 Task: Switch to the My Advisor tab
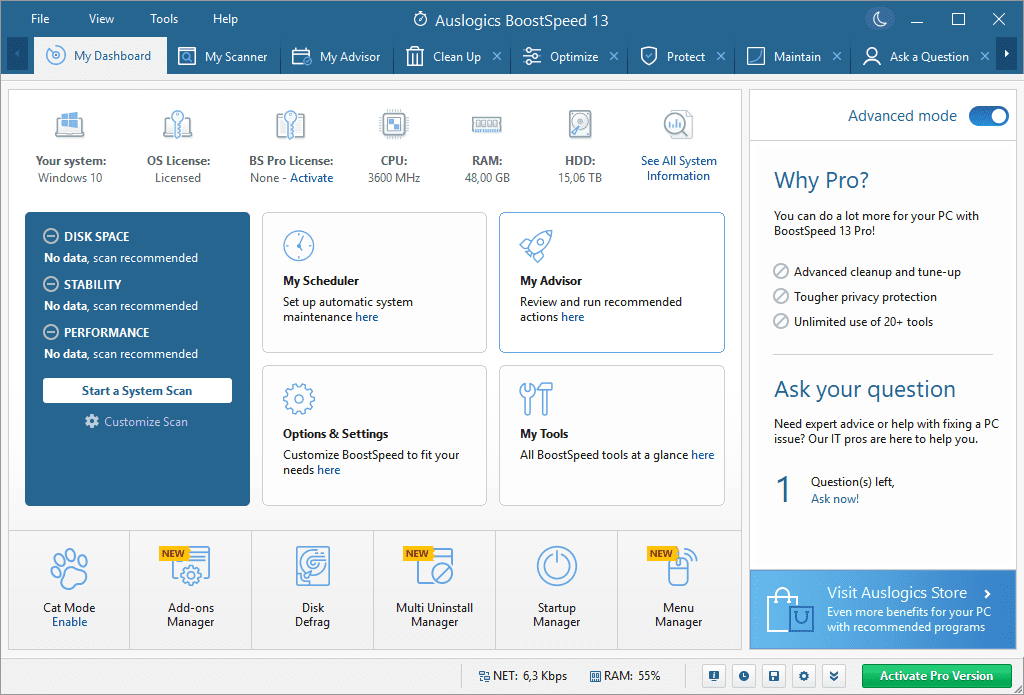[x=336, y=57]
